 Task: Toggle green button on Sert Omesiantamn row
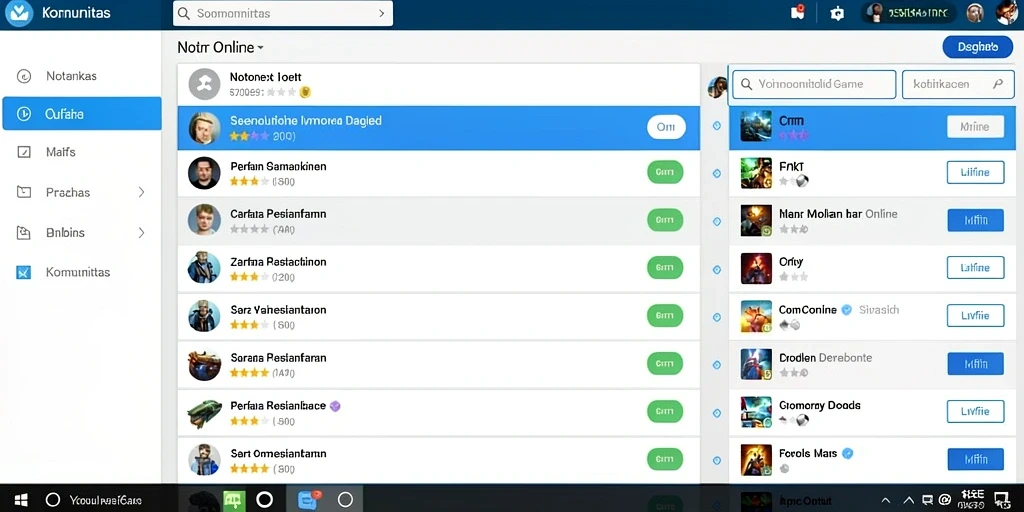coord(665,460)
